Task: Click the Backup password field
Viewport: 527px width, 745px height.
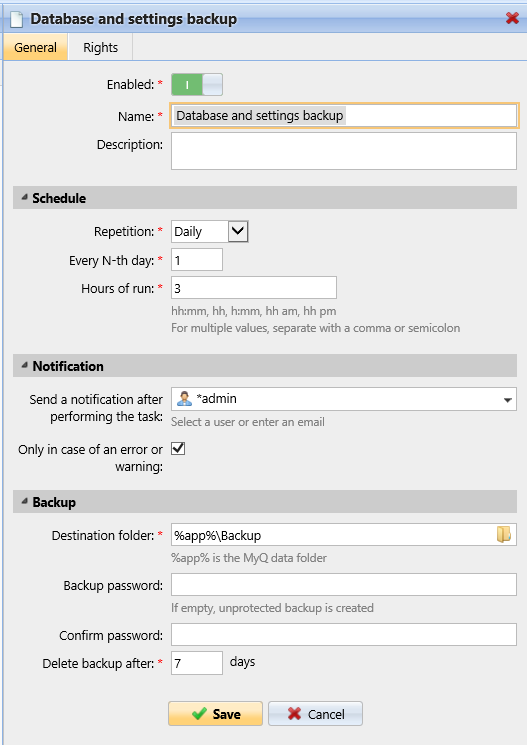Action: 344,584
